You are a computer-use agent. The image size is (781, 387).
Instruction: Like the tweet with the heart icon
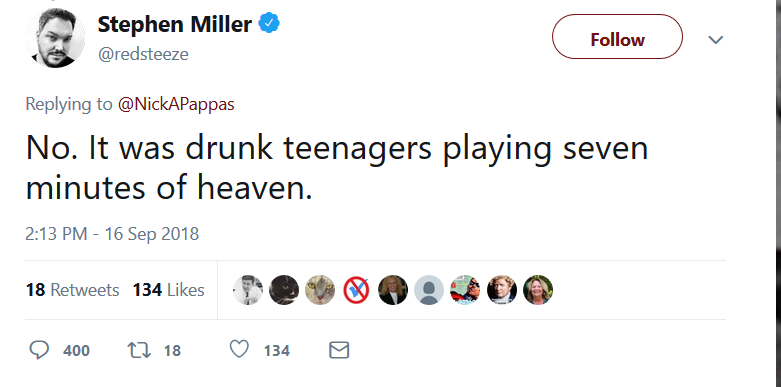tap(239, 350)
